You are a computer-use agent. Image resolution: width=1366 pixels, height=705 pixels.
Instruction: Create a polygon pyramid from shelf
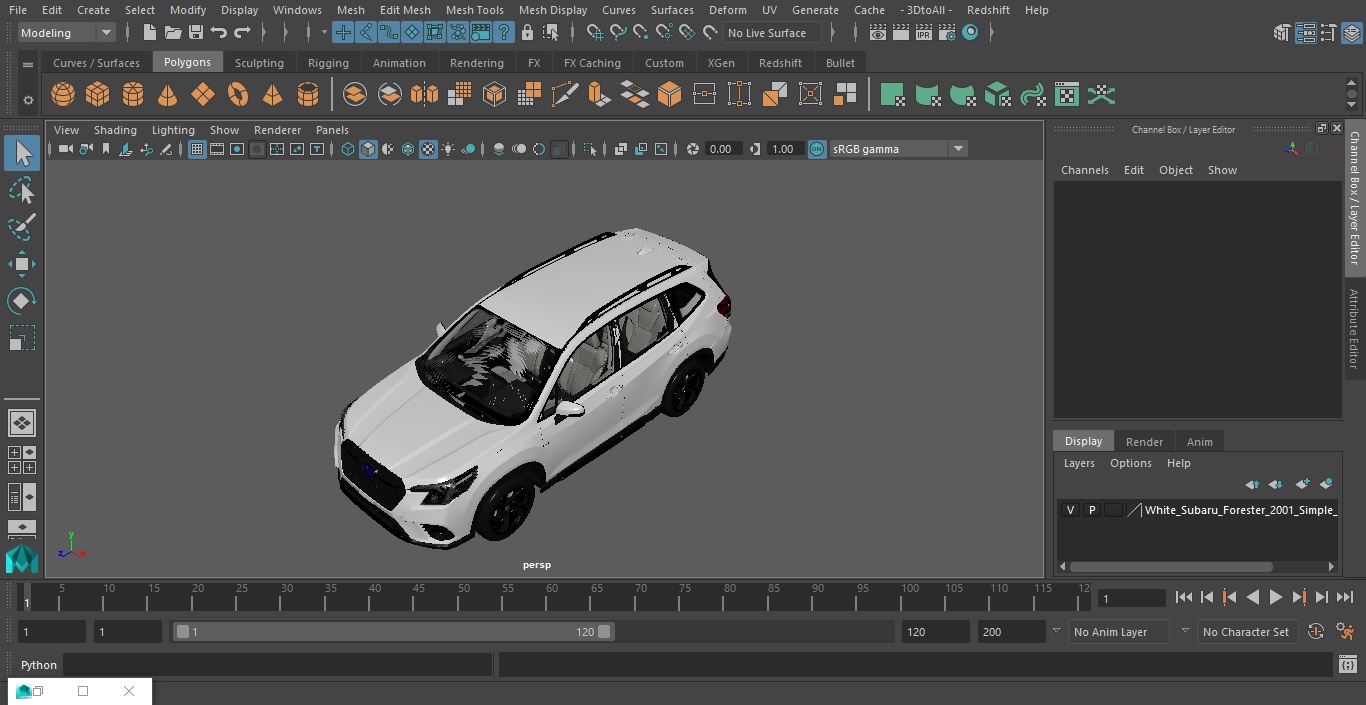click(x=272, y=95)
